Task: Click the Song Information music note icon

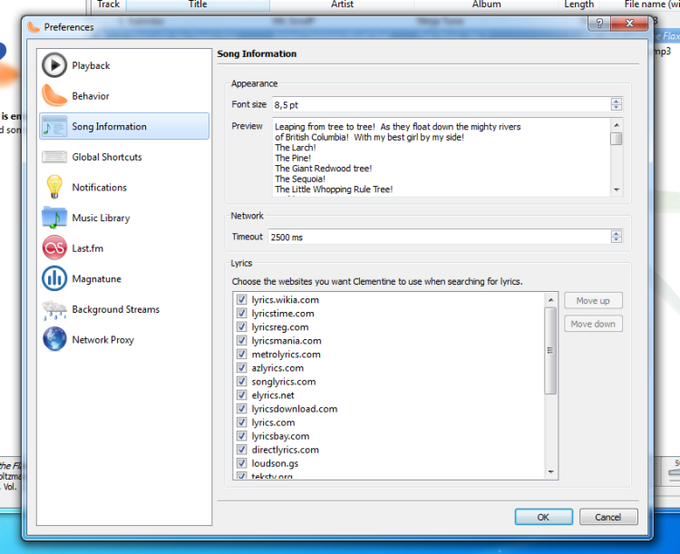Action: (x=54, y=126)
